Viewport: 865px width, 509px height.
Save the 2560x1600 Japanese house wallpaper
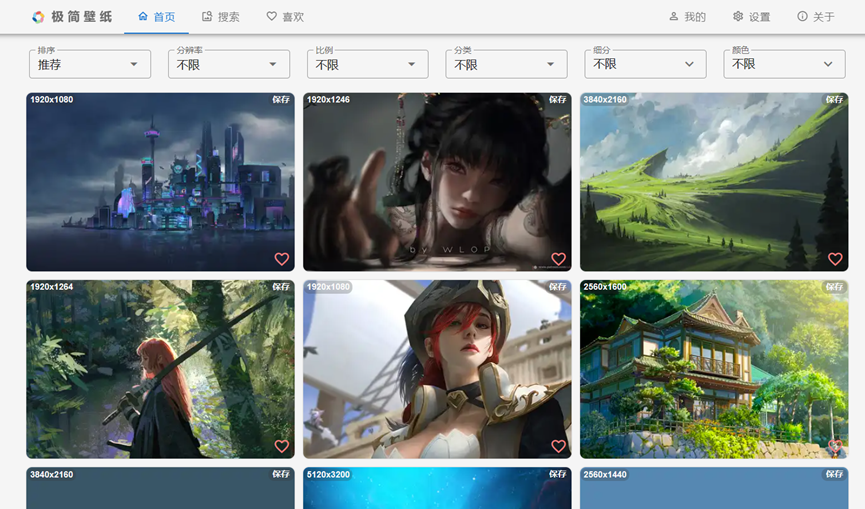pos(835,287)
